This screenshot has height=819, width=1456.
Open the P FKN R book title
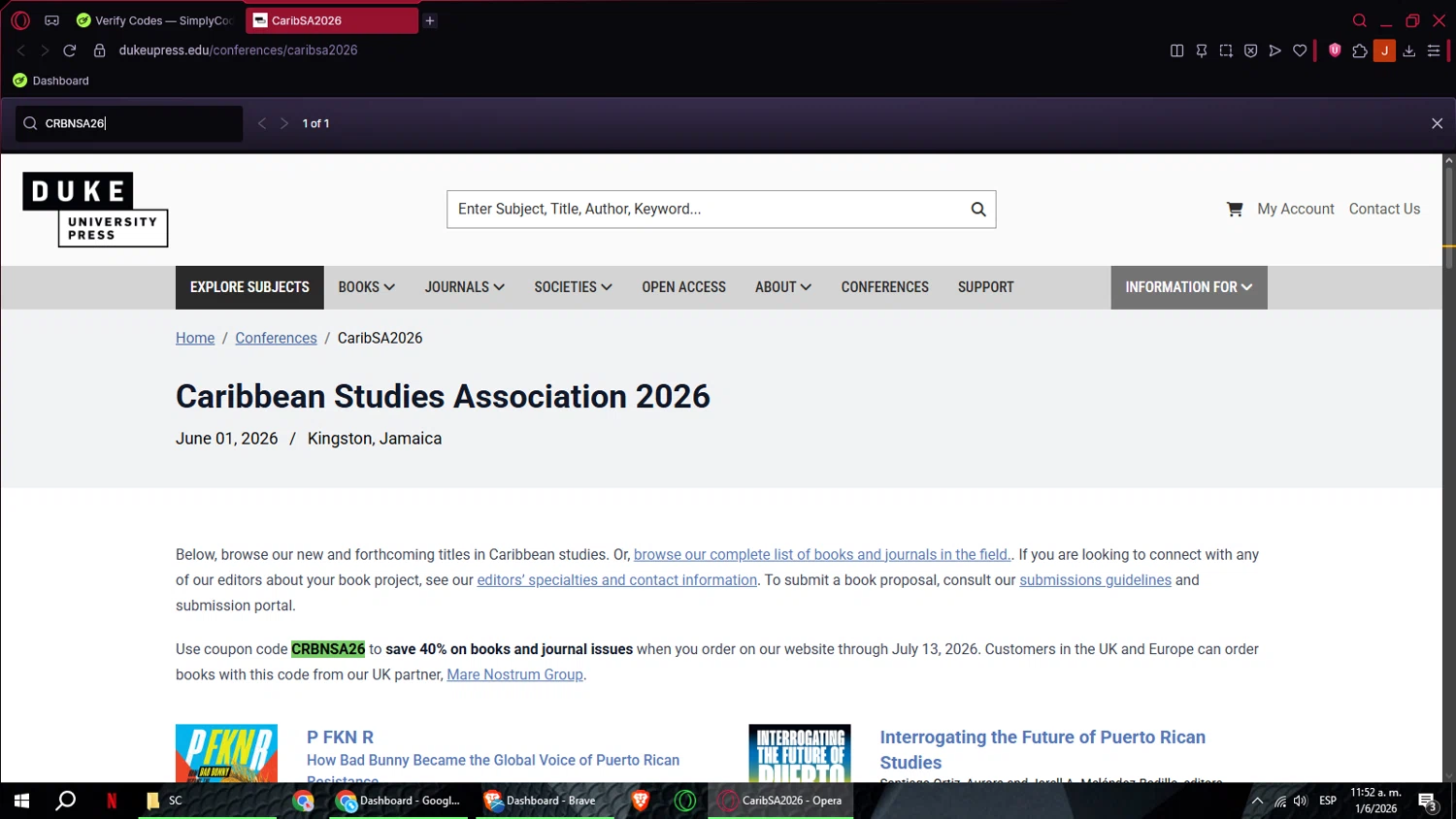tap(340, 737)
